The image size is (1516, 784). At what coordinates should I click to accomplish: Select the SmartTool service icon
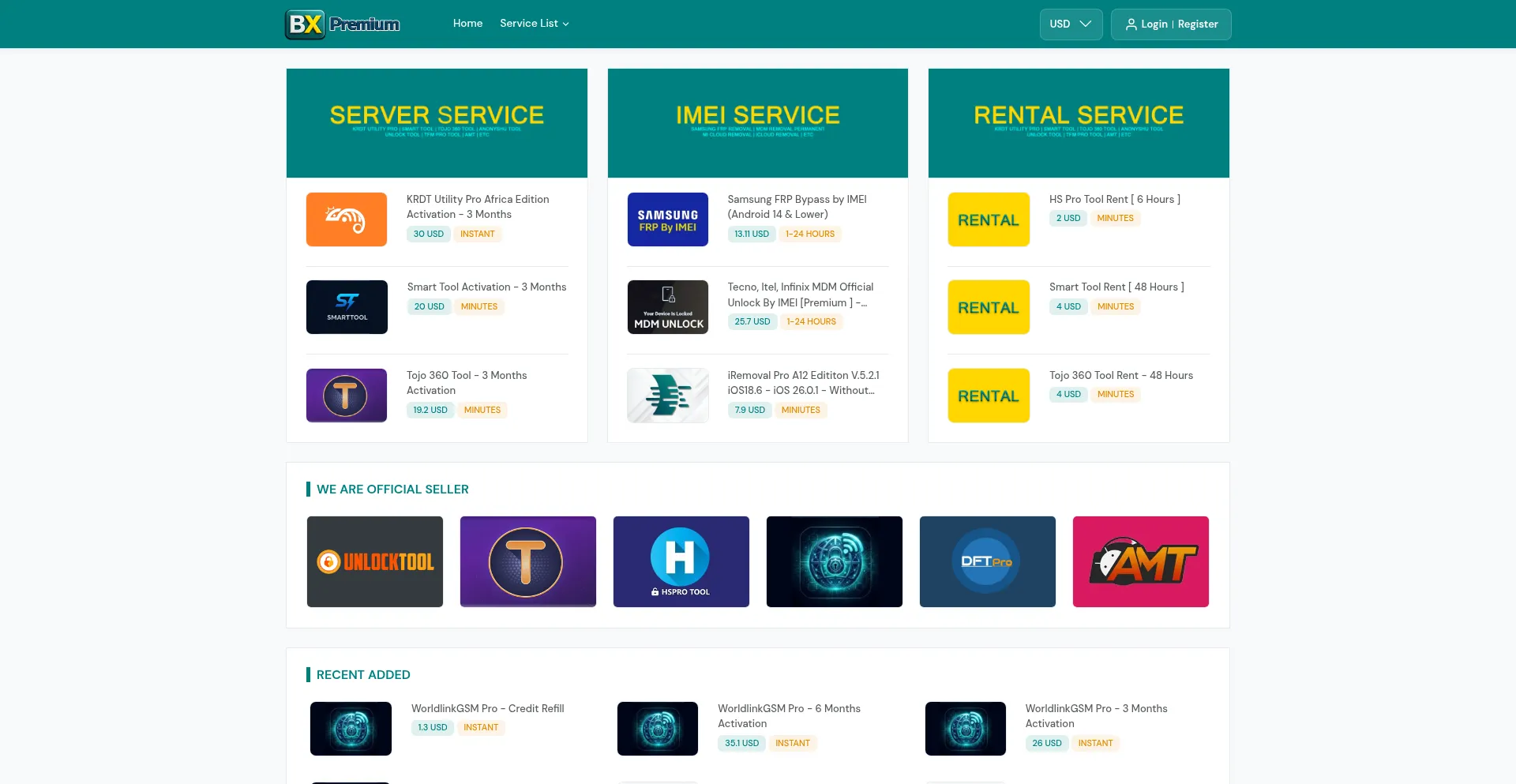(x=347, y=307)
